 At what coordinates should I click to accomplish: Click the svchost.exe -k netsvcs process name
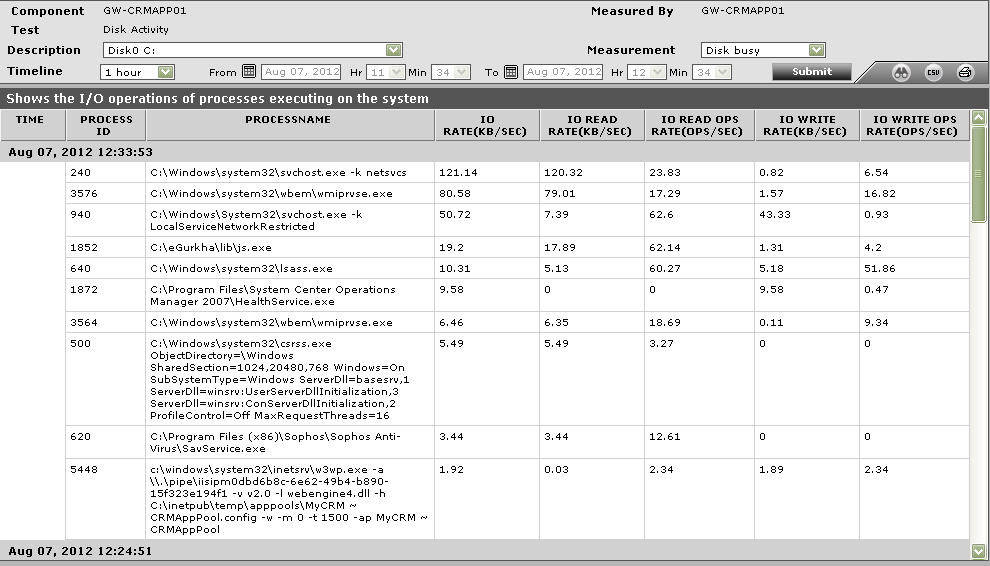tap(278, 172)
